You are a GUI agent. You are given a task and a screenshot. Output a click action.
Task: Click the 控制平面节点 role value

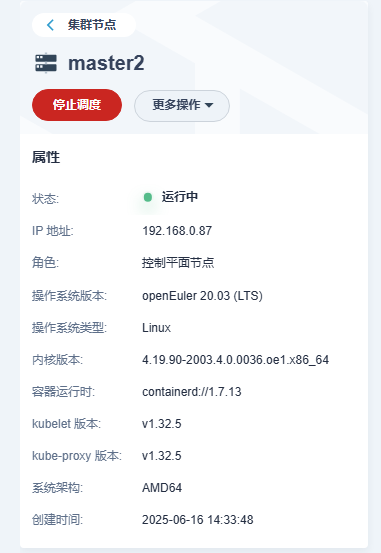tap(178, 263)
